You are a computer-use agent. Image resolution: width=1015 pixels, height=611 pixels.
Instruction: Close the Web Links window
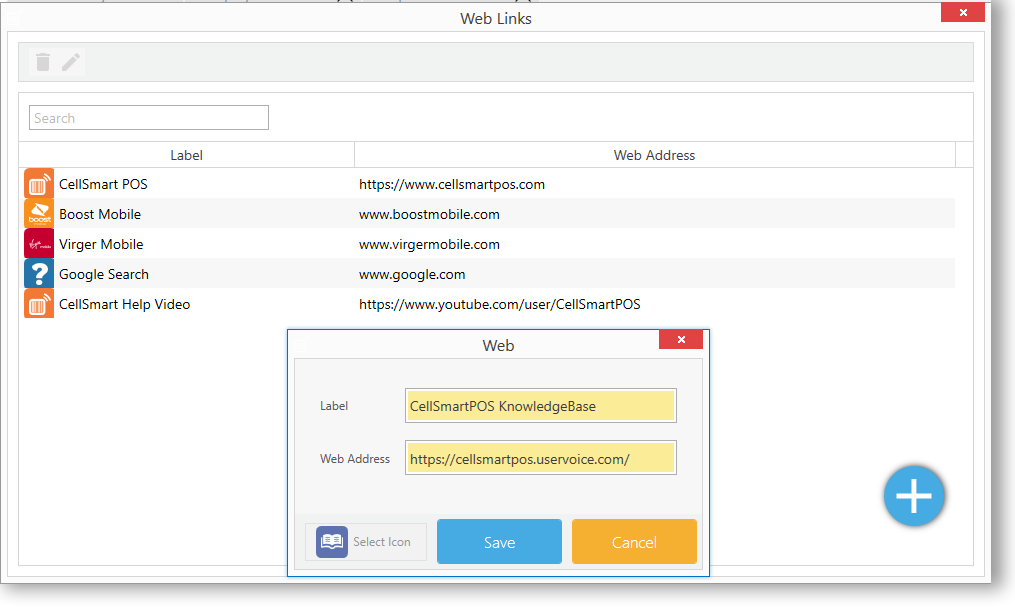[x=963, y=13]
